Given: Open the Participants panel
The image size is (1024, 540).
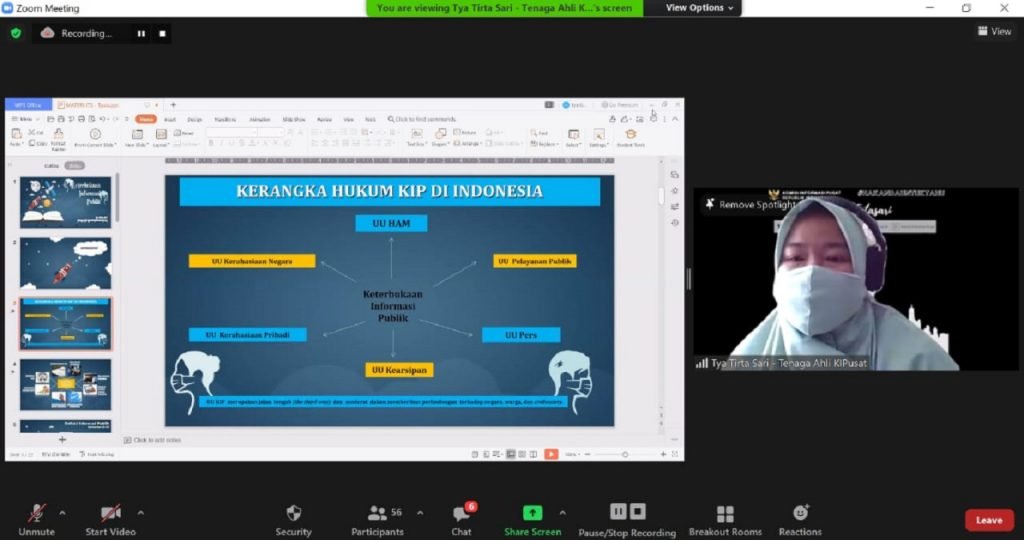Looking at the screenshot, I should click(377, 513).
